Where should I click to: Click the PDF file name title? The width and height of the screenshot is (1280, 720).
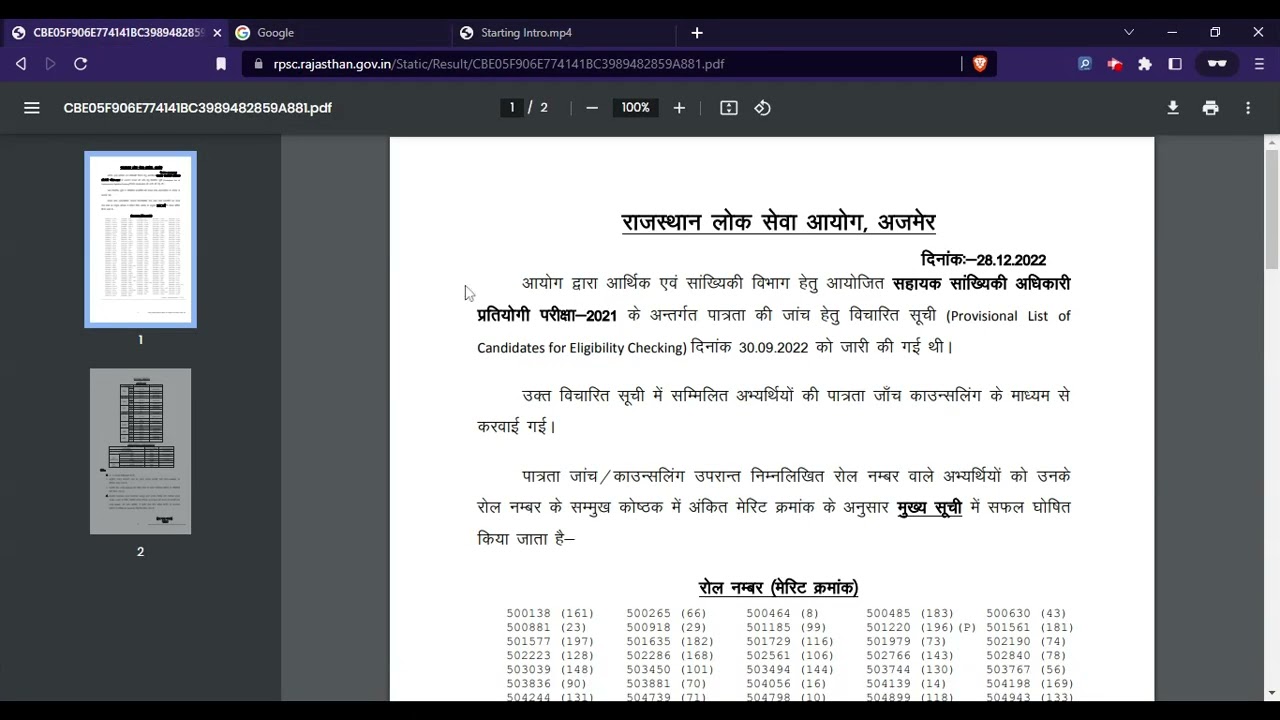click(198, 108)
